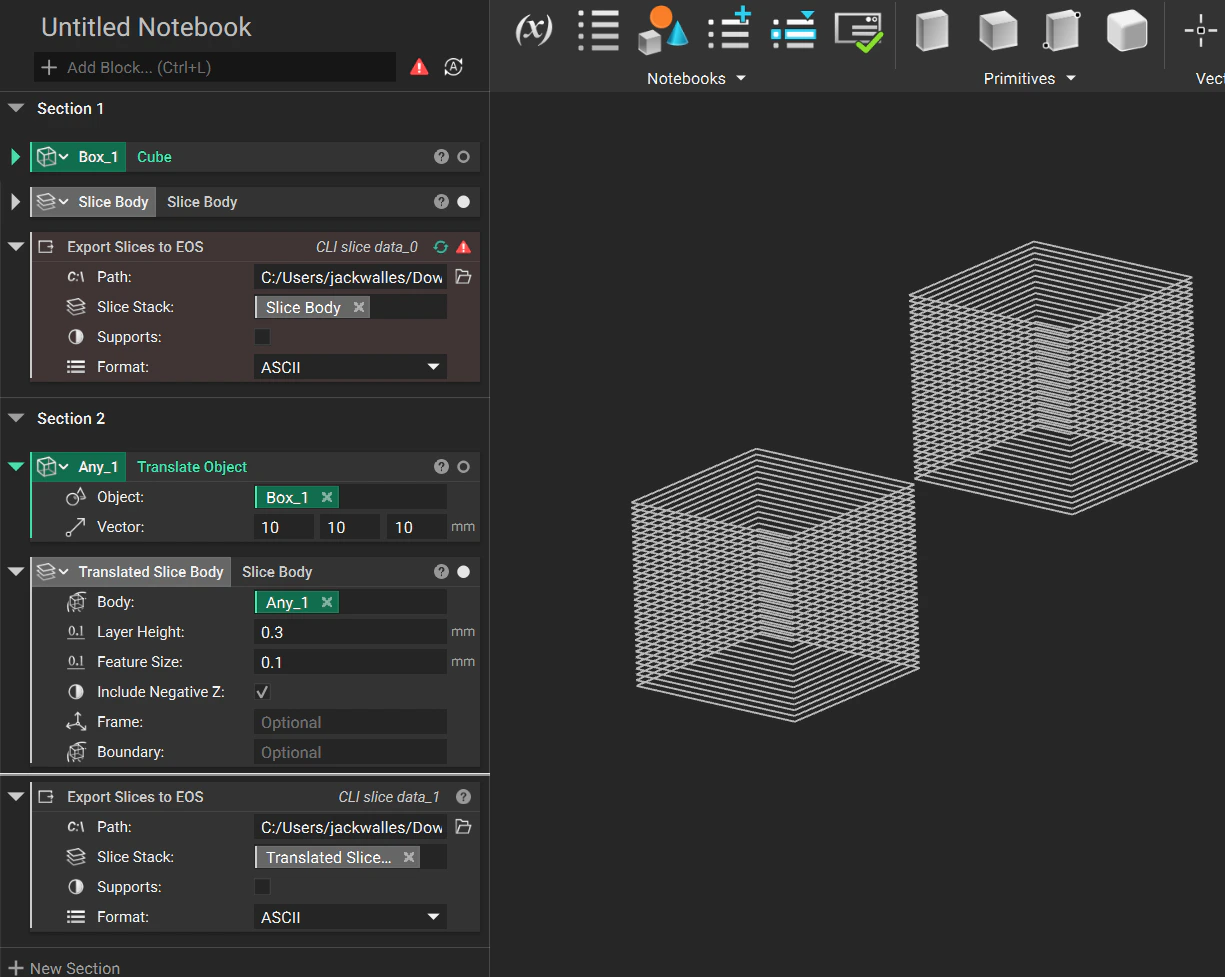Open the Notebooks ribbon menu
The height and width of the screenshot is (977, 1225).
(x=696, y=78)
